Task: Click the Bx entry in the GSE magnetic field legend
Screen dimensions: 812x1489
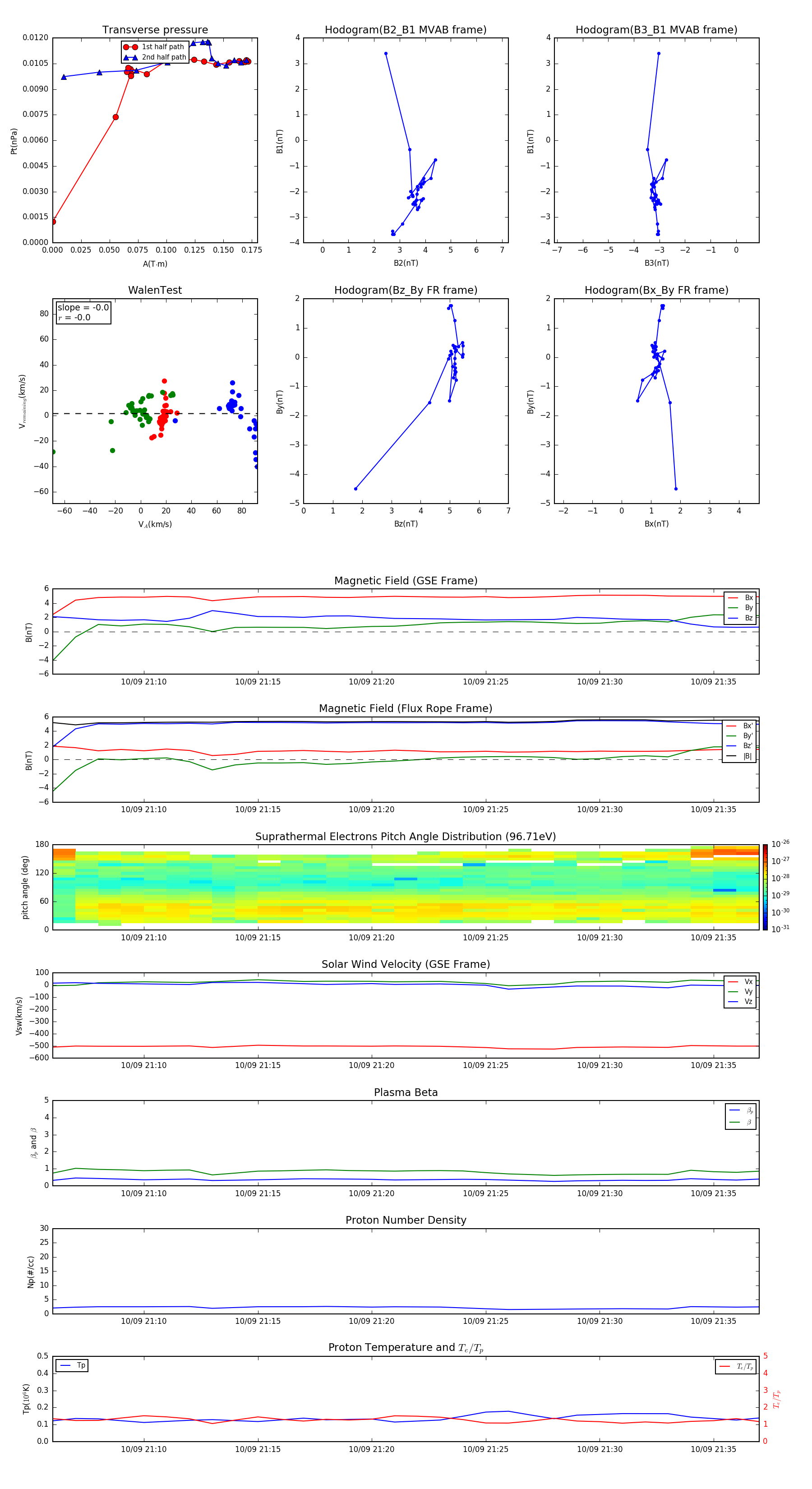Action: pos(741,598)
